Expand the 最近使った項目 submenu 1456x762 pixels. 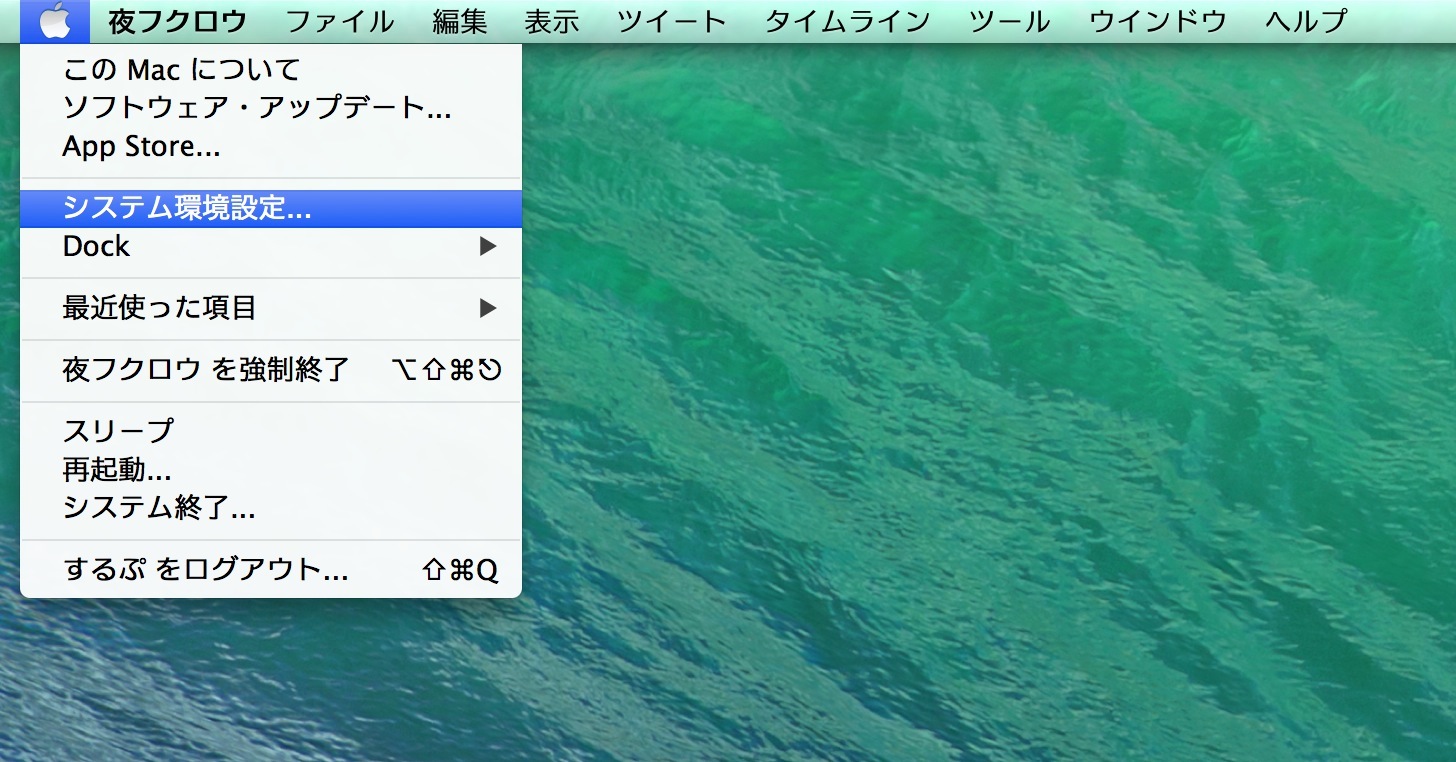(271, 308)
